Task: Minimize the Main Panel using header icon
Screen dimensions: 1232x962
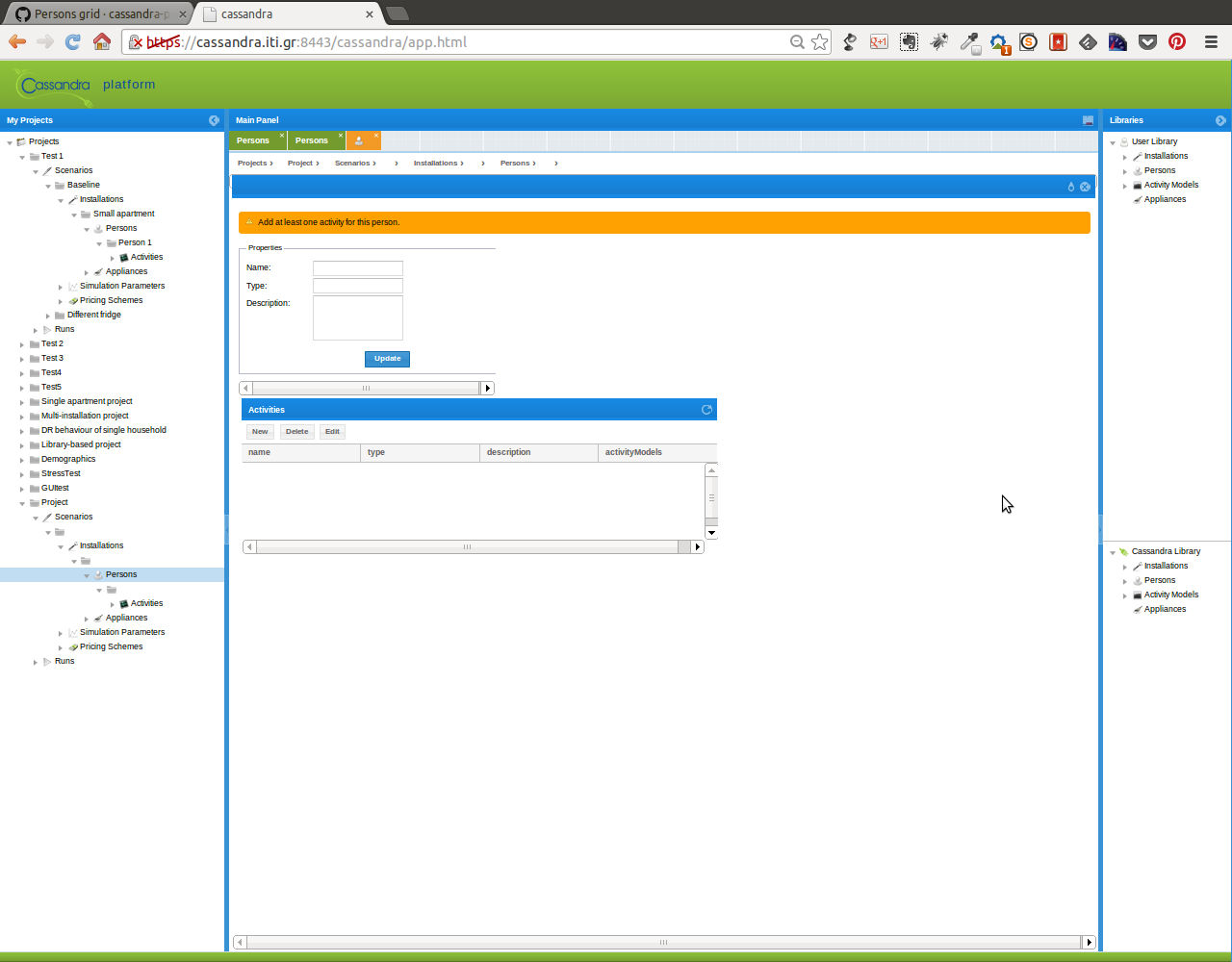Action: [x=1088, y=120]
